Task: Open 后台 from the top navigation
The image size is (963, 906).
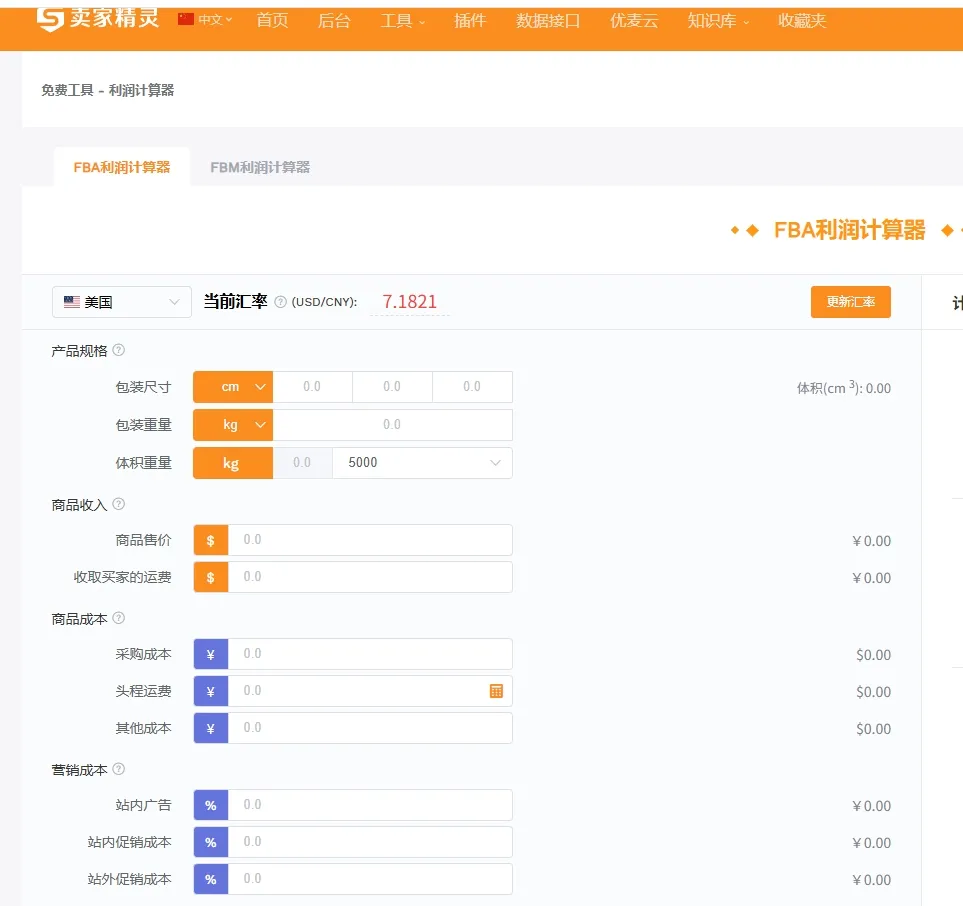Action: (x=334, y=21)
